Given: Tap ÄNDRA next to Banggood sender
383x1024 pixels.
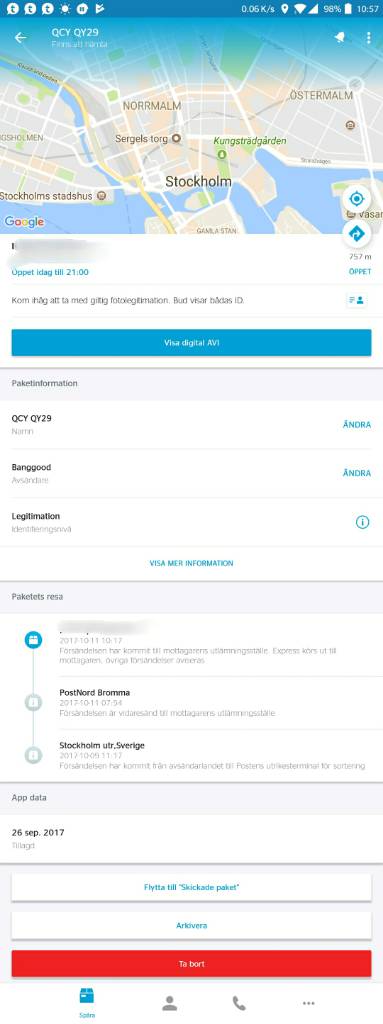Looking at the screenshot, I should pos(357,473).
